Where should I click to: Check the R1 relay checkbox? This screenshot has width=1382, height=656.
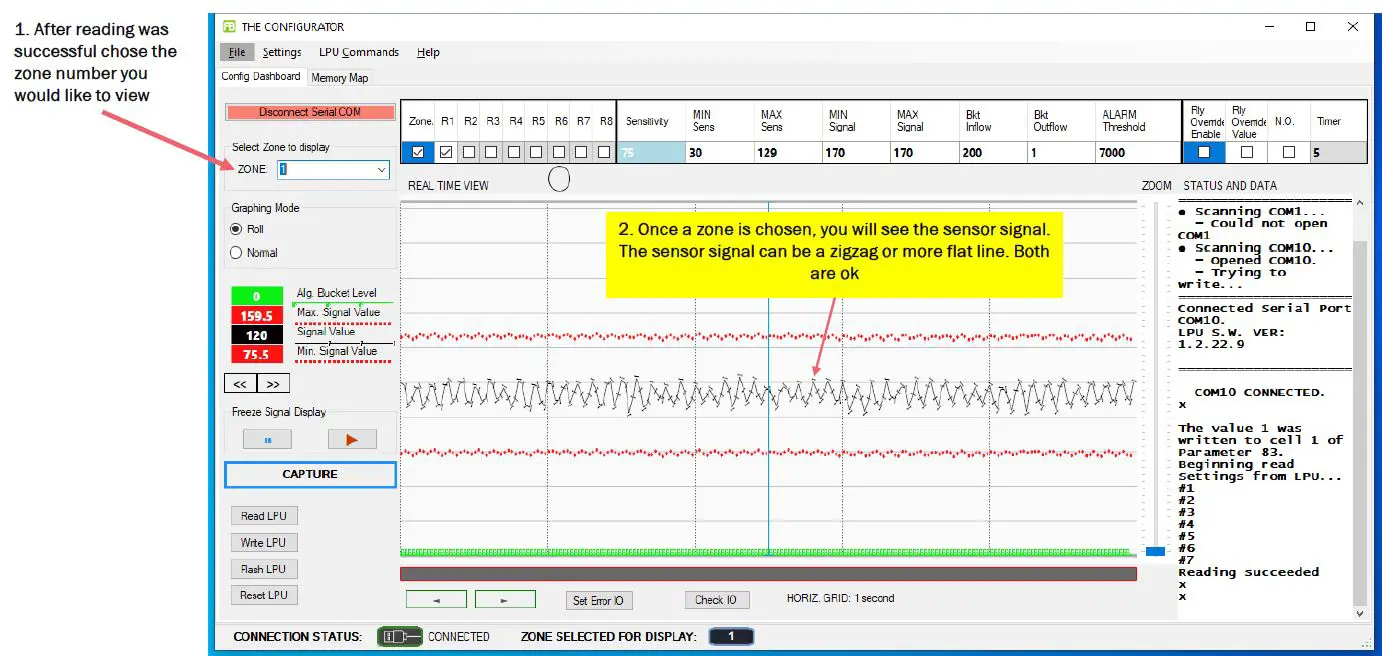(447, 152)
